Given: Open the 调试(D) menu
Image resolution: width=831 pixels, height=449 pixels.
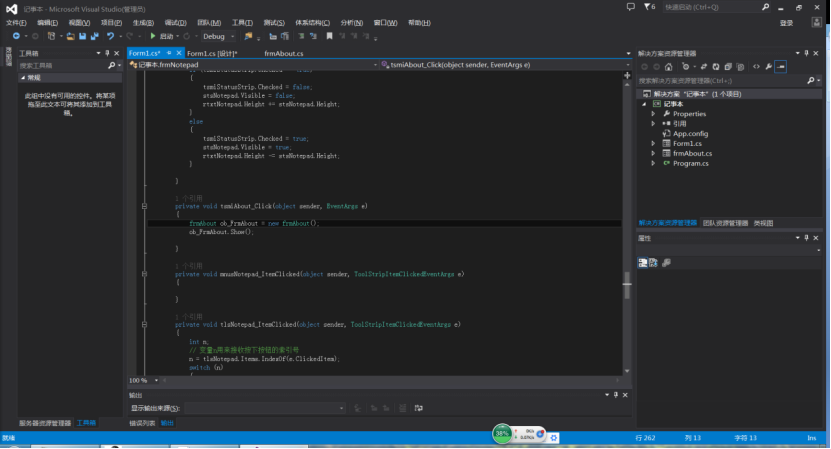Looking at the screenshot, I should 175,22.
